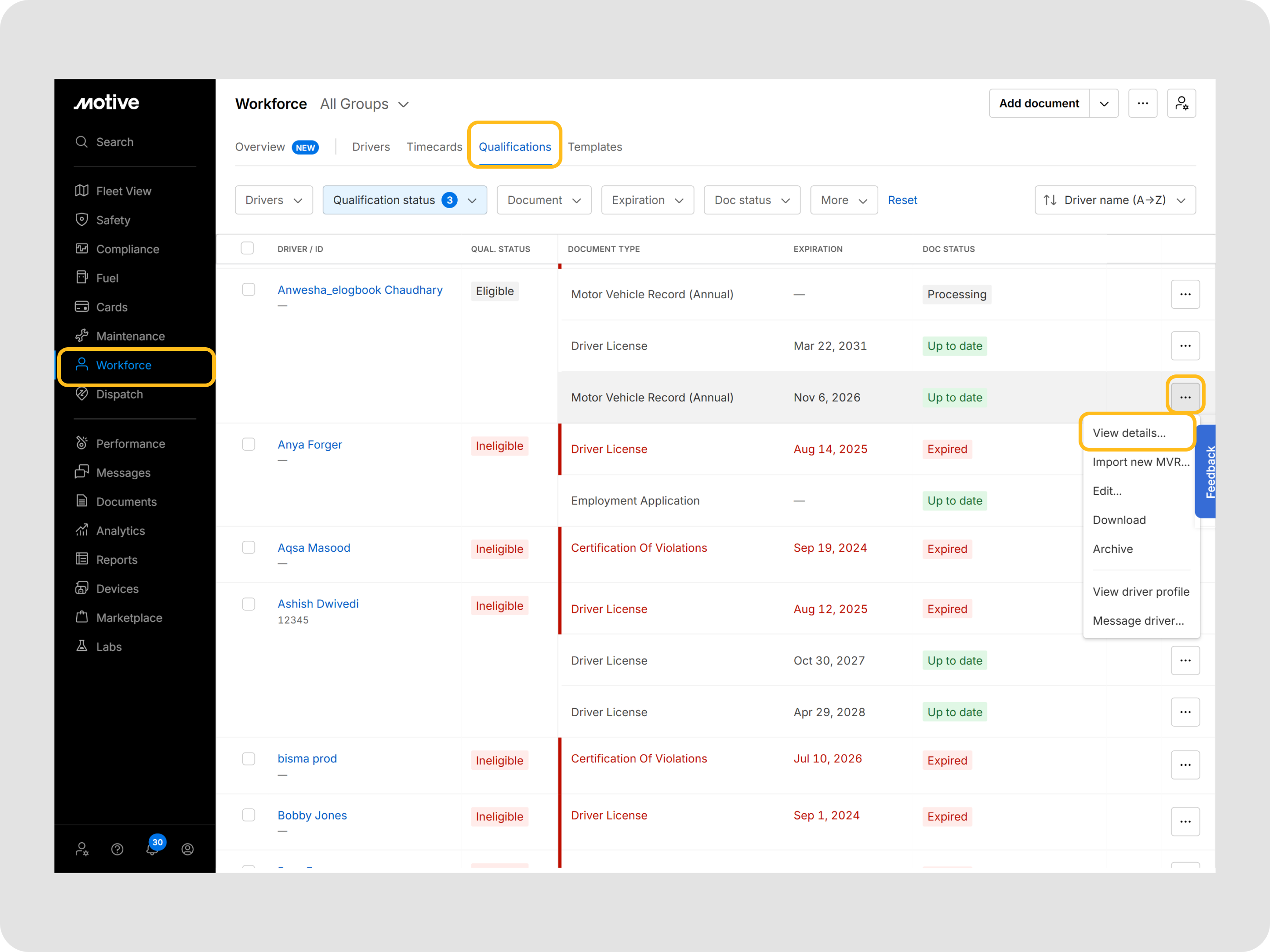This screenshot has width=1270, height=952.
Task: Switch to the Drivers tab
Action: coord(371,147)
